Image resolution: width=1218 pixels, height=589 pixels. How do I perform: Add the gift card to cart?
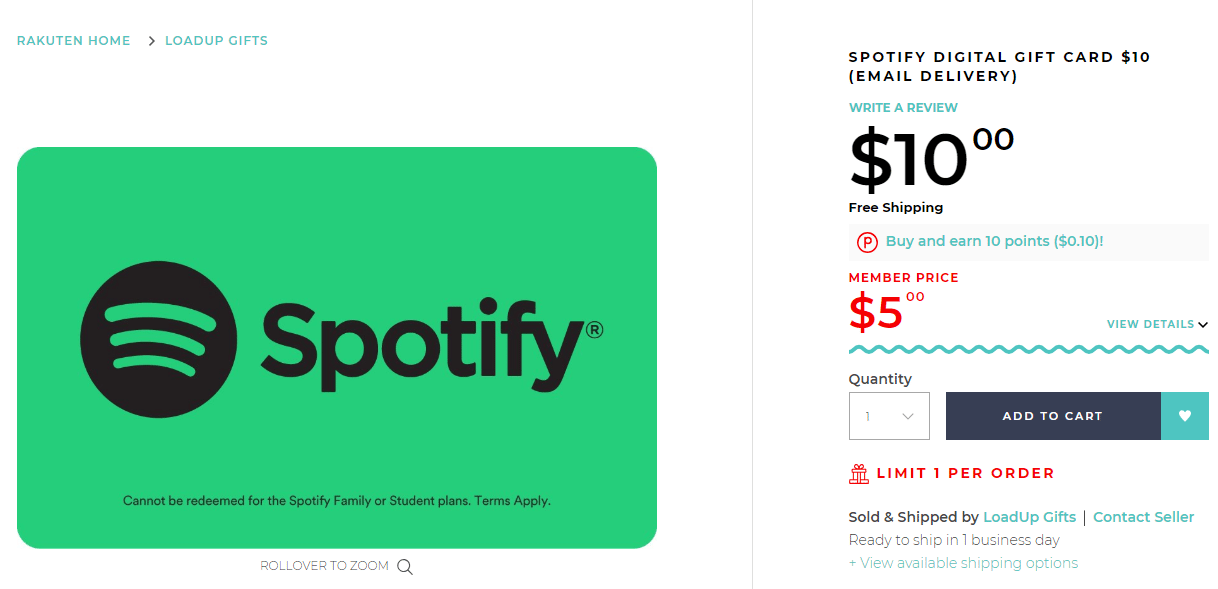pos(1053,416)
